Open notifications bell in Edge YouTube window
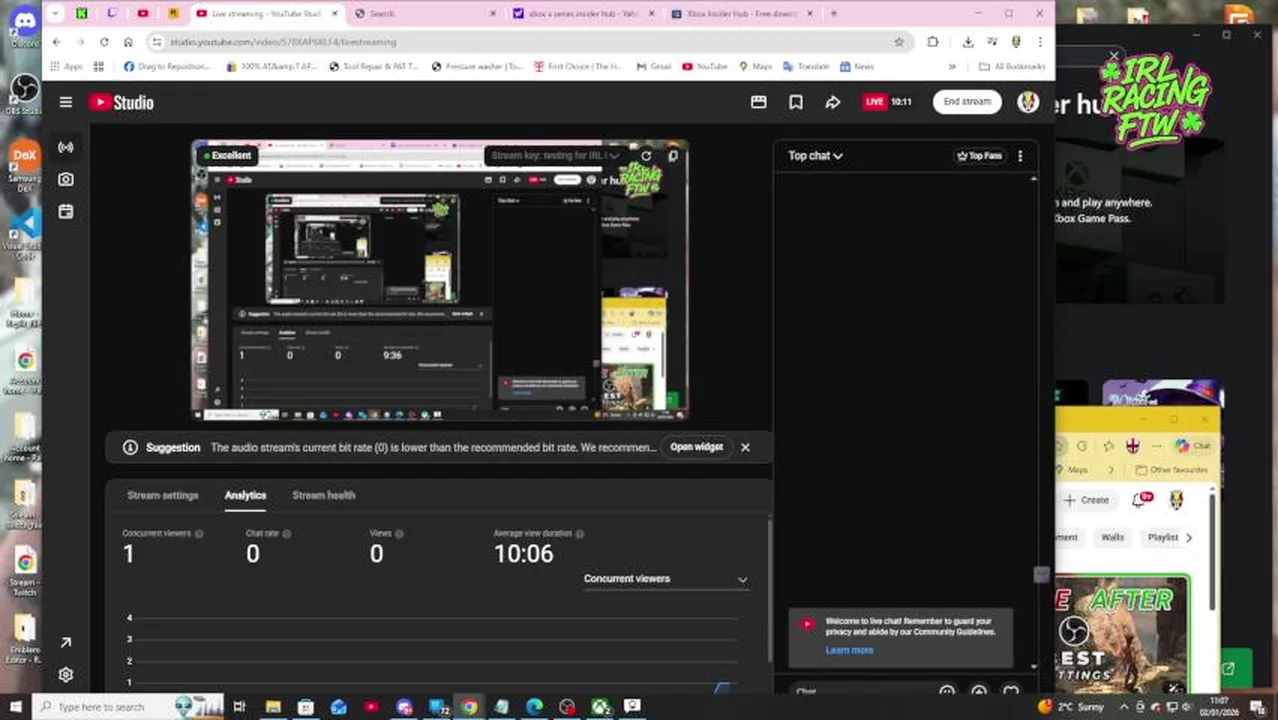Screen dimensions: 1278x720 [x=1140, y=500]
